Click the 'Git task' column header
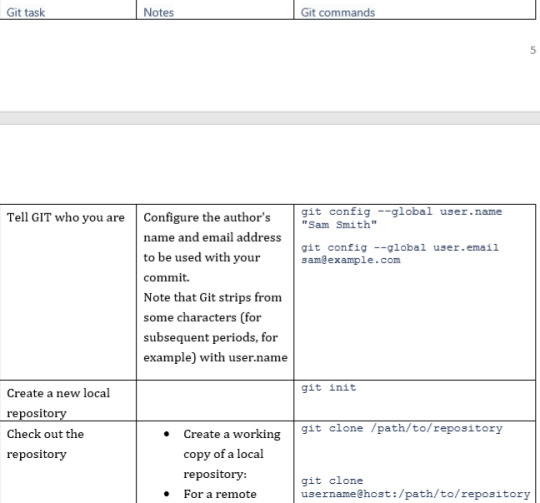This screenshot has width=540, height=503. pyautogui.click(x=26, y=12)
